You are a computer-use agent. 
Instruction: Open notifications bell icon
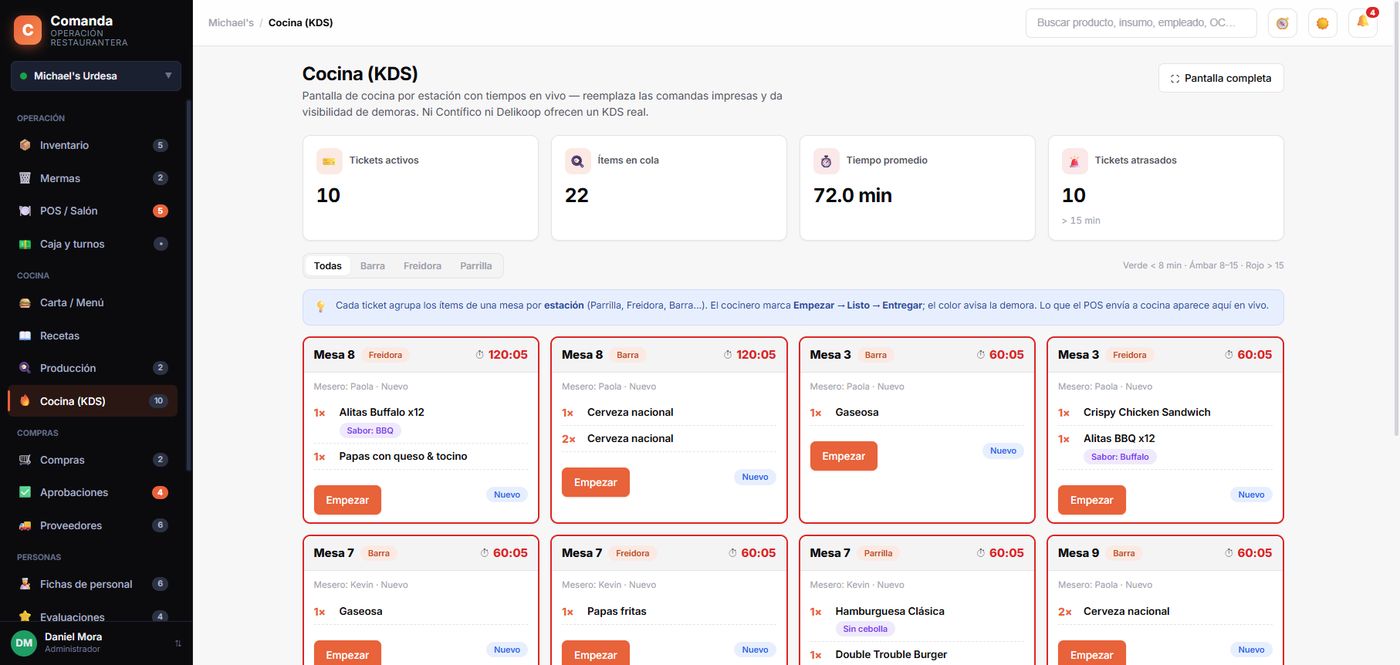coord(1362,22)
